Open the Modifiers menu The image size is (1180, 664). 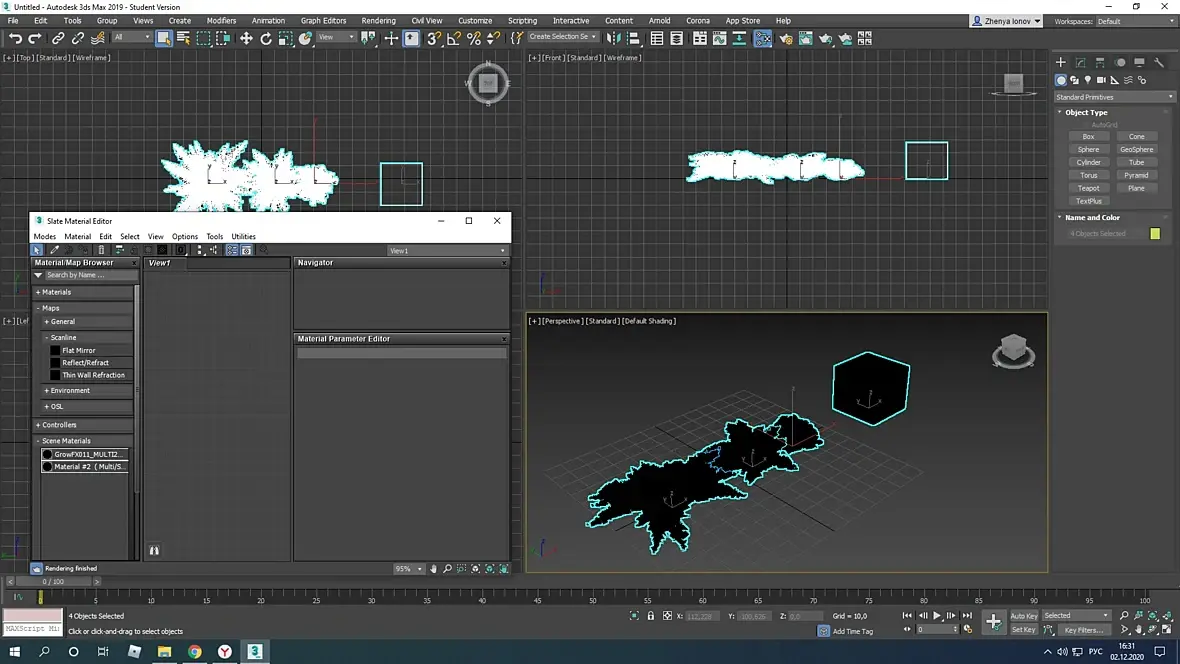pos(221,20)
